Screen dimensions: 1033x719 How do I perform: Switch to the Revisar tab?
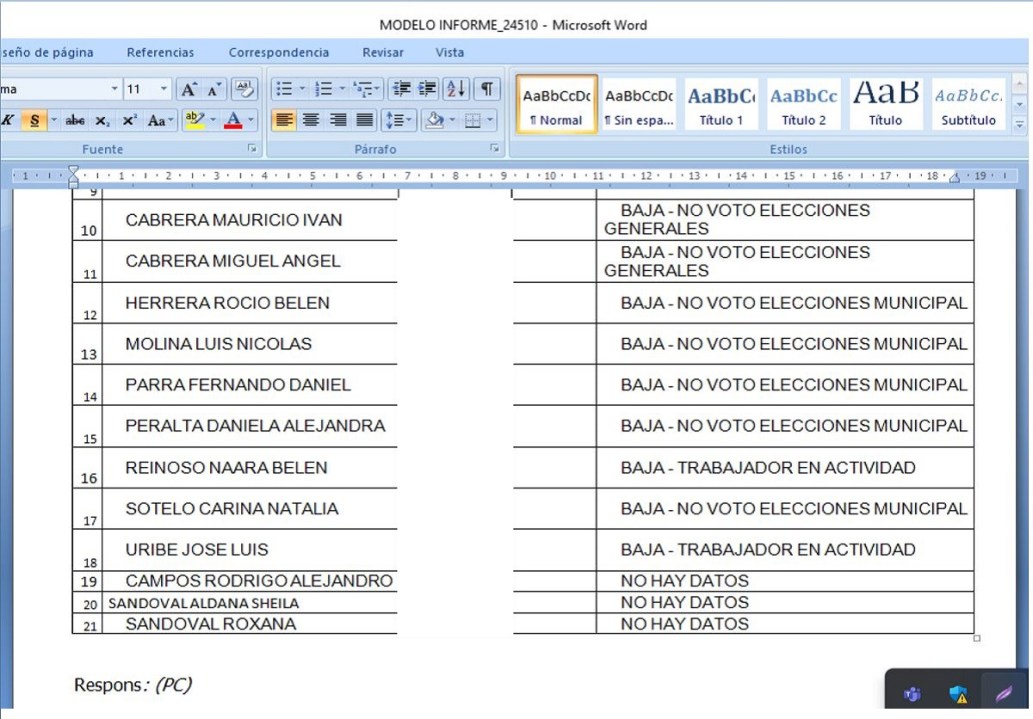coord(383,52)
